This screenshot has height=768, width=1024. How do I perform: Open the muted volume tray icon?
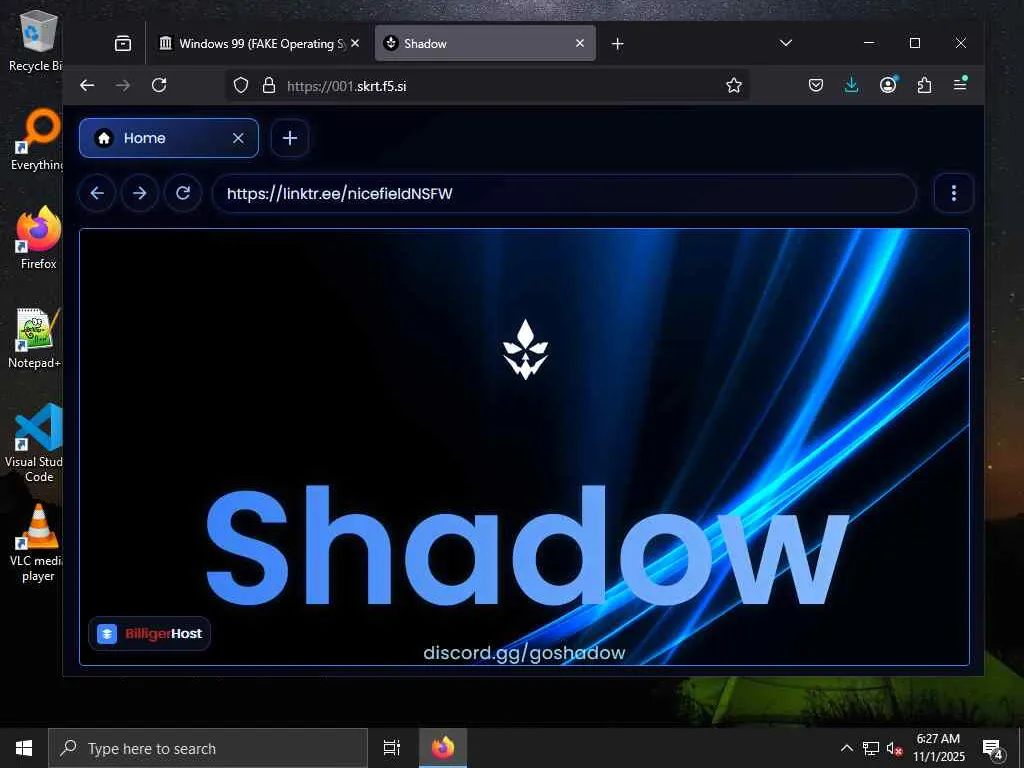894,748
